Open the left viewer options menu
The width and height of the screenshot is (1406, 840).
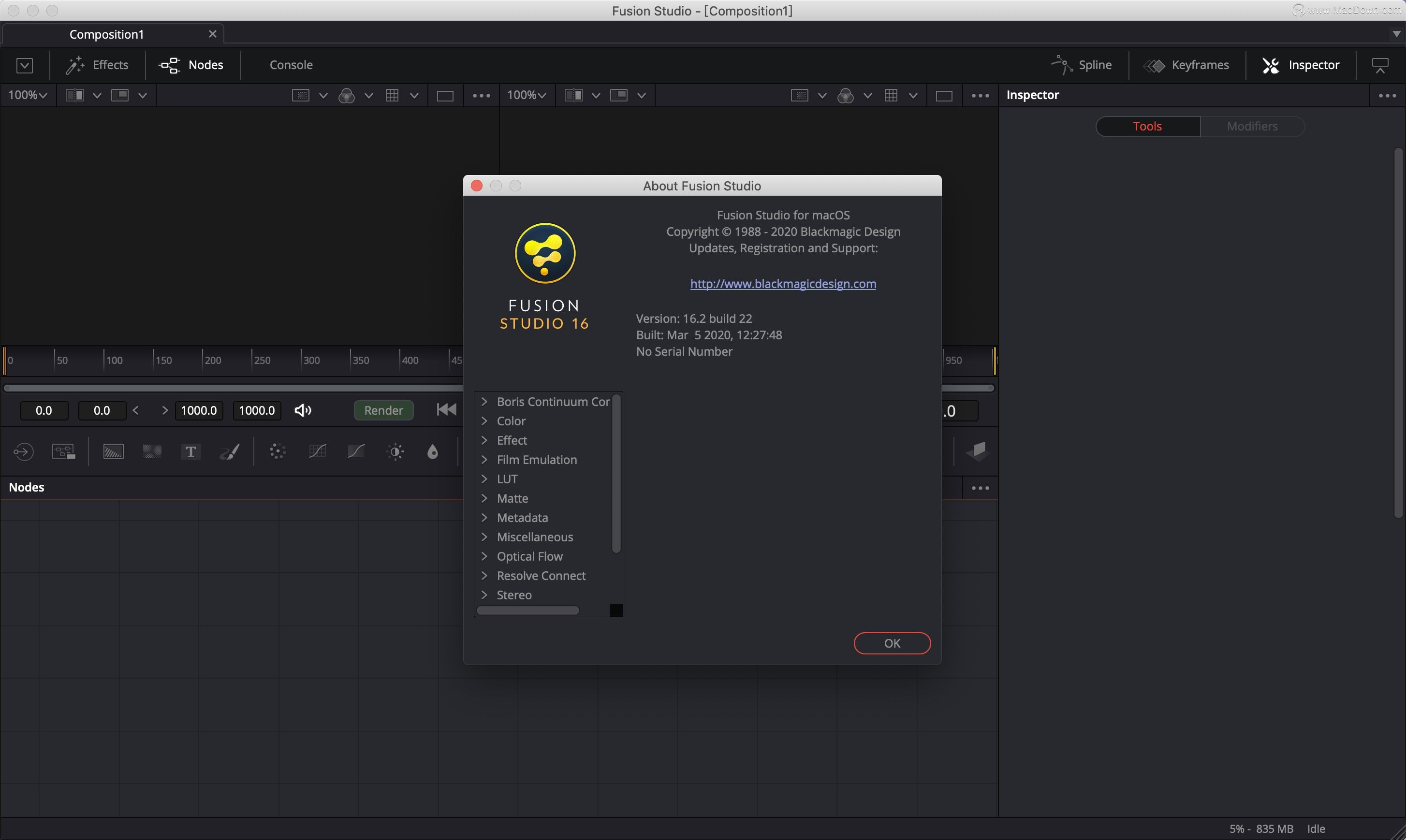[481, 96]
